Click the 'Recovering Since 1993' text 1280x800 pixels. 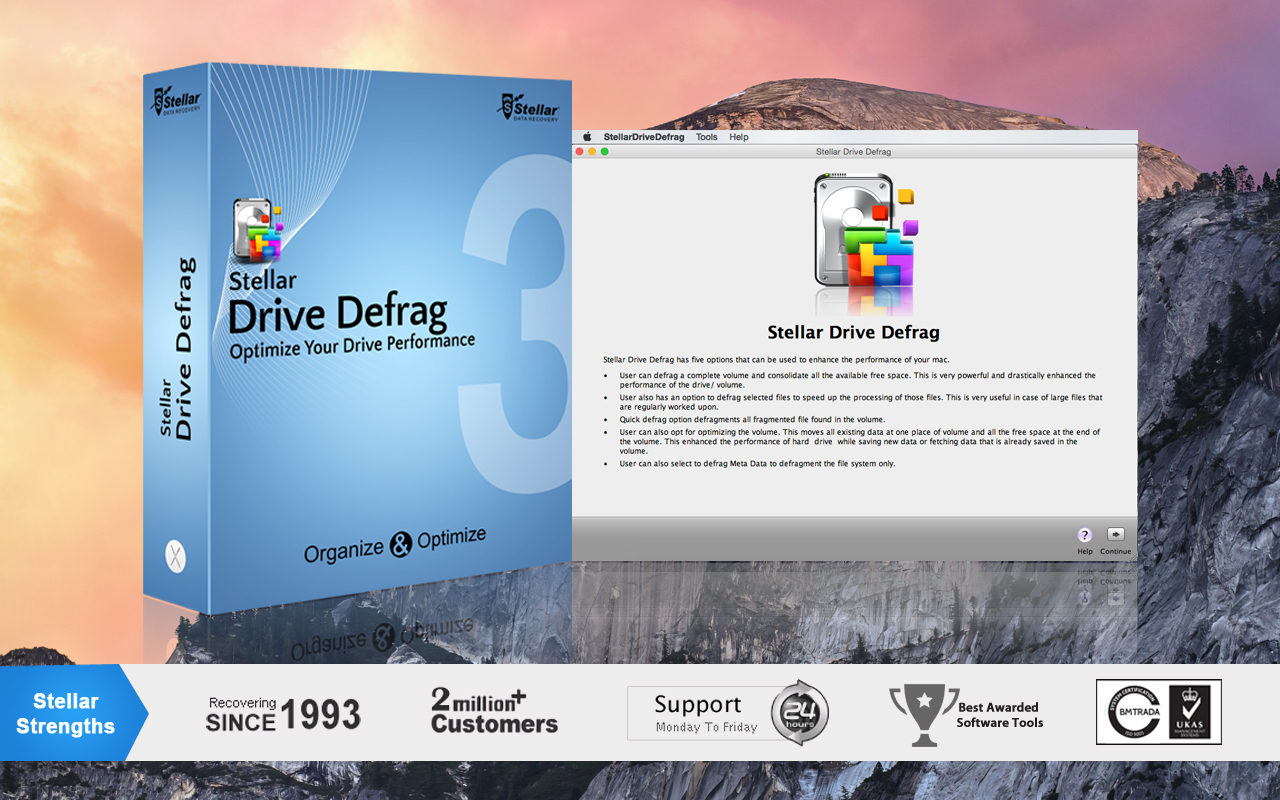(283, 714)
